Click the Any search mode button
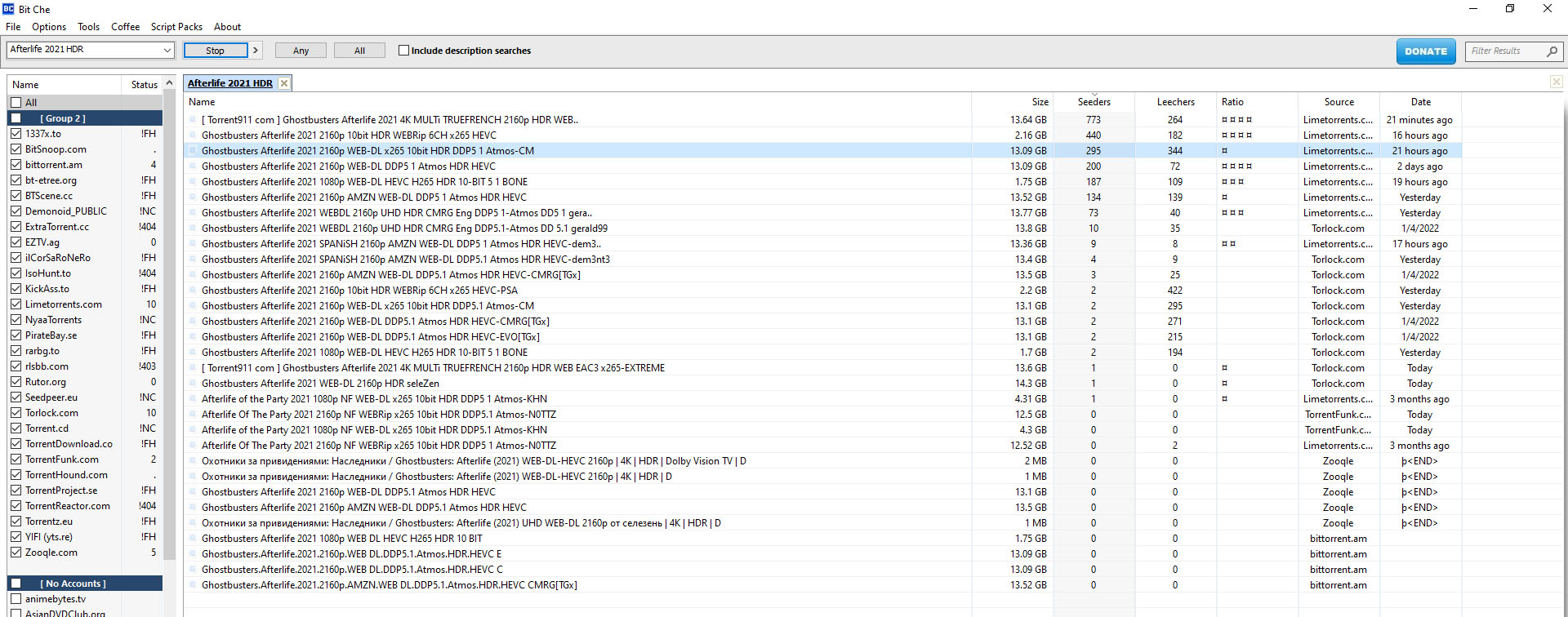 coord(301,51)
